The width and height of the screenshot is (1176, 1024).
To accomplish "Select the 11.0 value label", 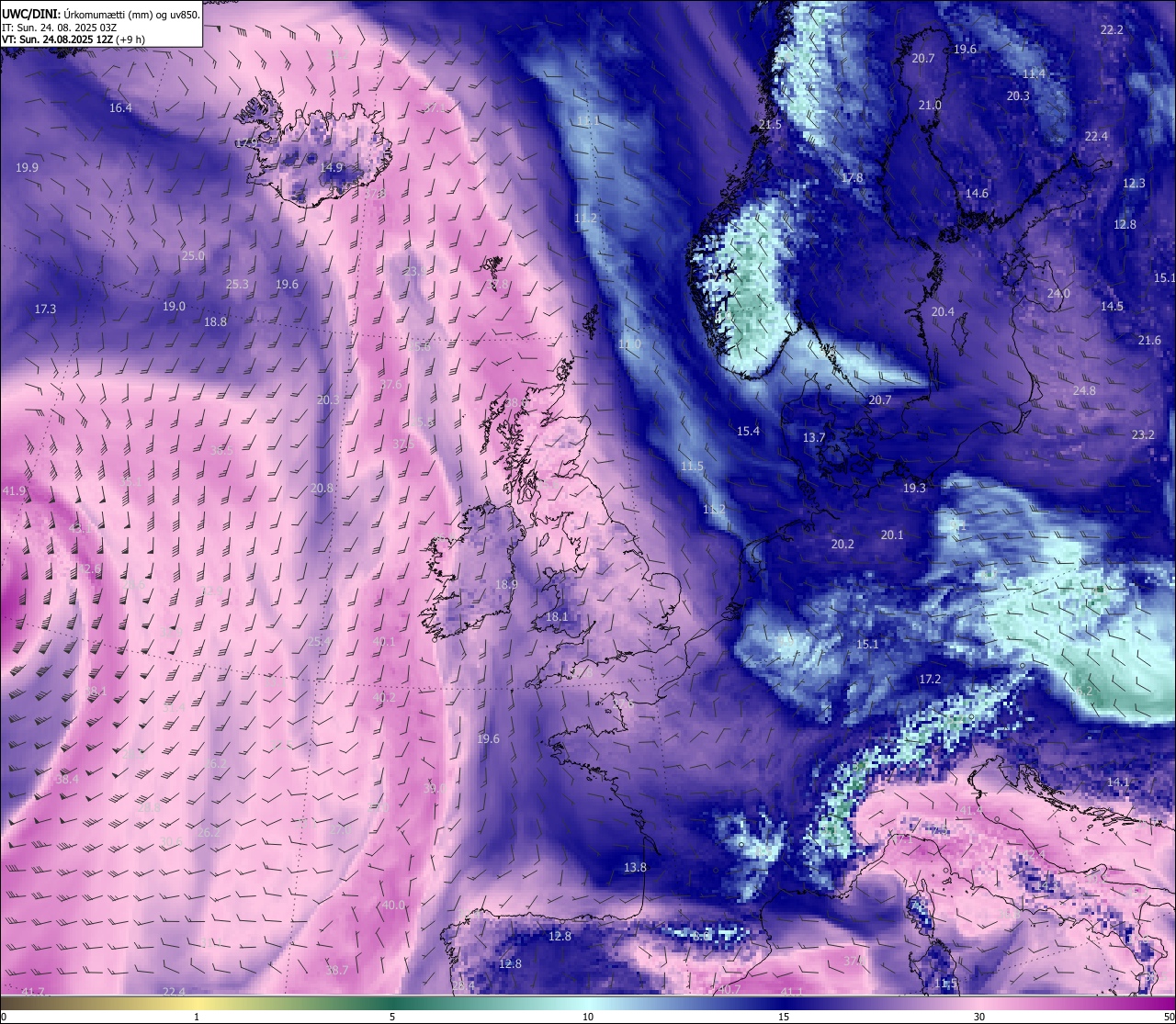I will (x=629, y=344).
